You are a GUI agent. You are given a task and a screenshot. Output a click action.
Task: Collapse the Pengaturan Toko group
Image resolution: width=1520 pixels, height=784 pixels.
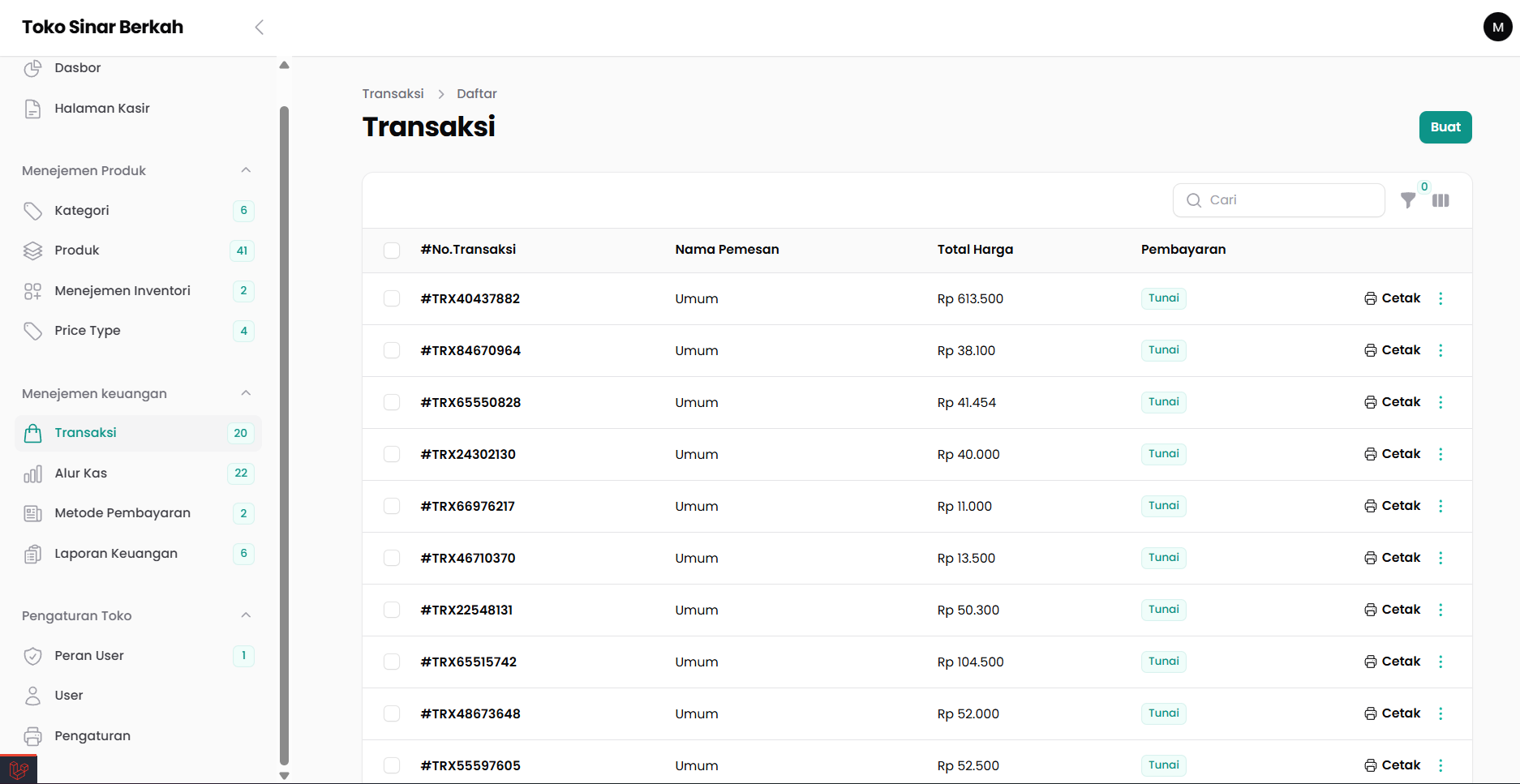pyautogui.click(x=246, y=615)
